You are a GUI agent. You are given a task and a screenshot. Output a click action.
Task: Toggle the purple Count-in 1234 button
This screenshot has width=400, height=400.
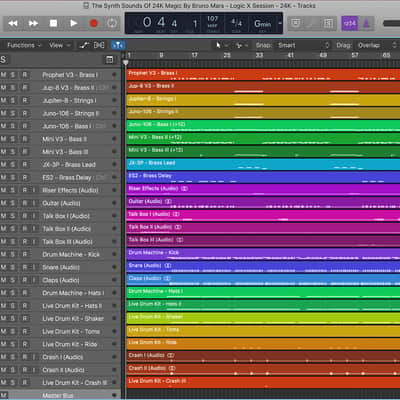(x=350, y=23)
